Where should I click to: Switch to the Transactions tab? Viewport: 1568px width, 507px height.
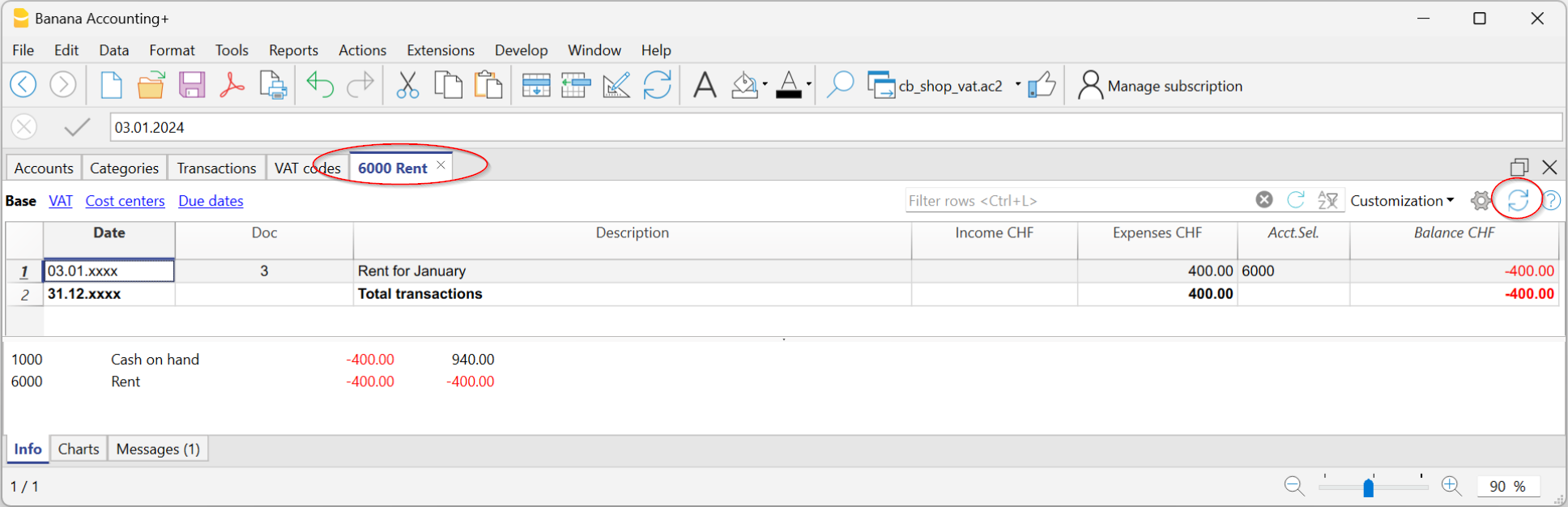pyautogui.click(x=216, y=168)
